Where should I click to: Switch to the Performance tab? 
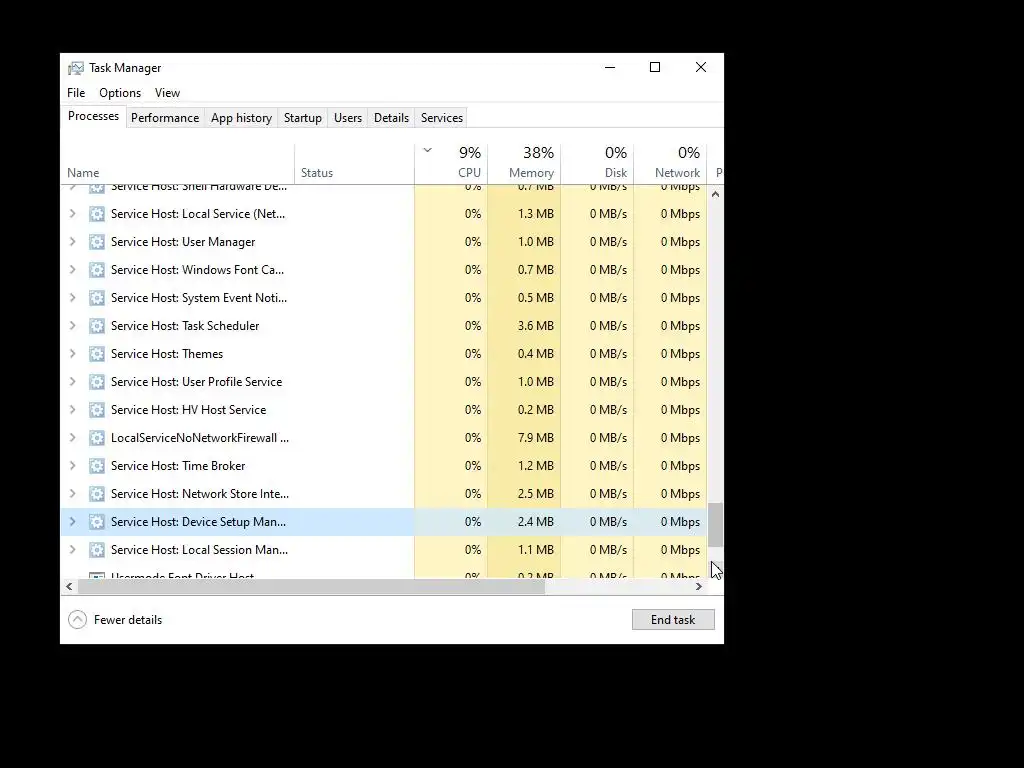tap(165, 118)
